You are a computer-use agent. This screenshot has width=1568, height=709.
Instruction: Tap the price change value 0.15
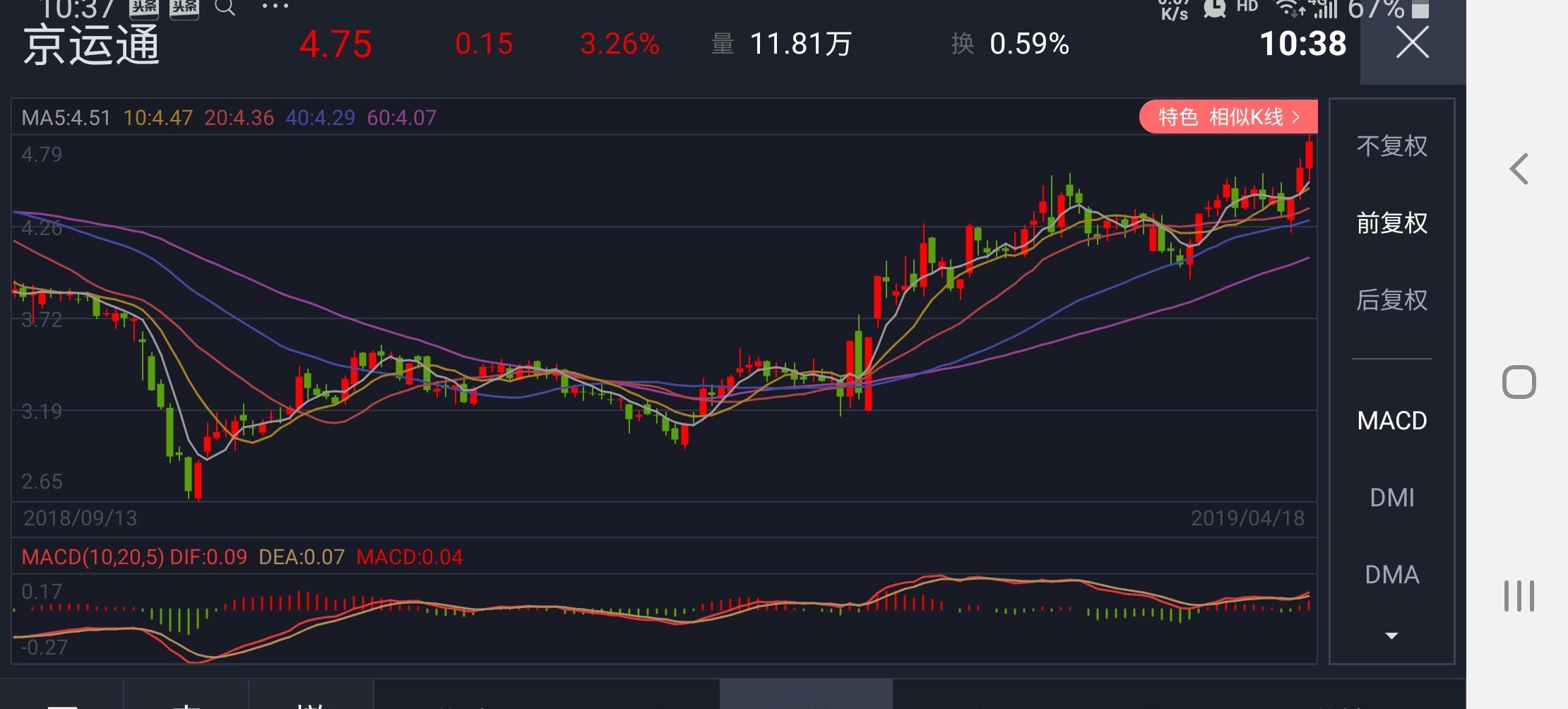tap(484, 44)
